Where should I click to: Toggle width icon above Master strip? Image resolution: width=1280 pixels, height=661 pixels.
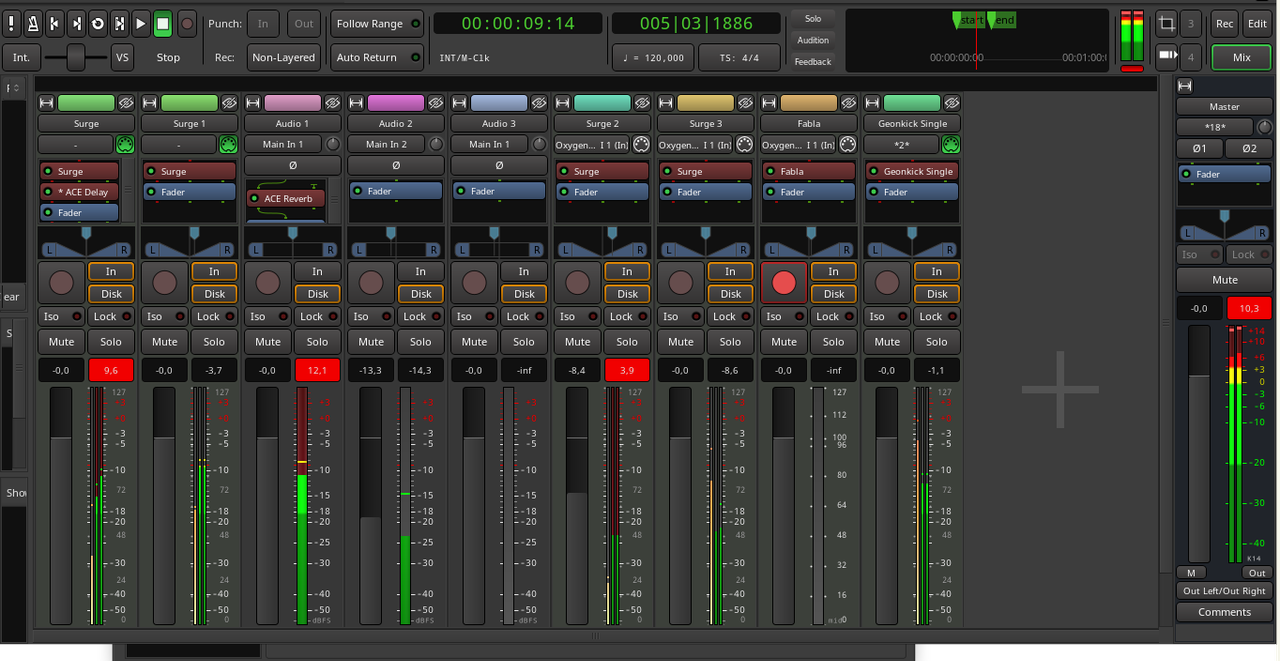click(x=1186, y=86)
